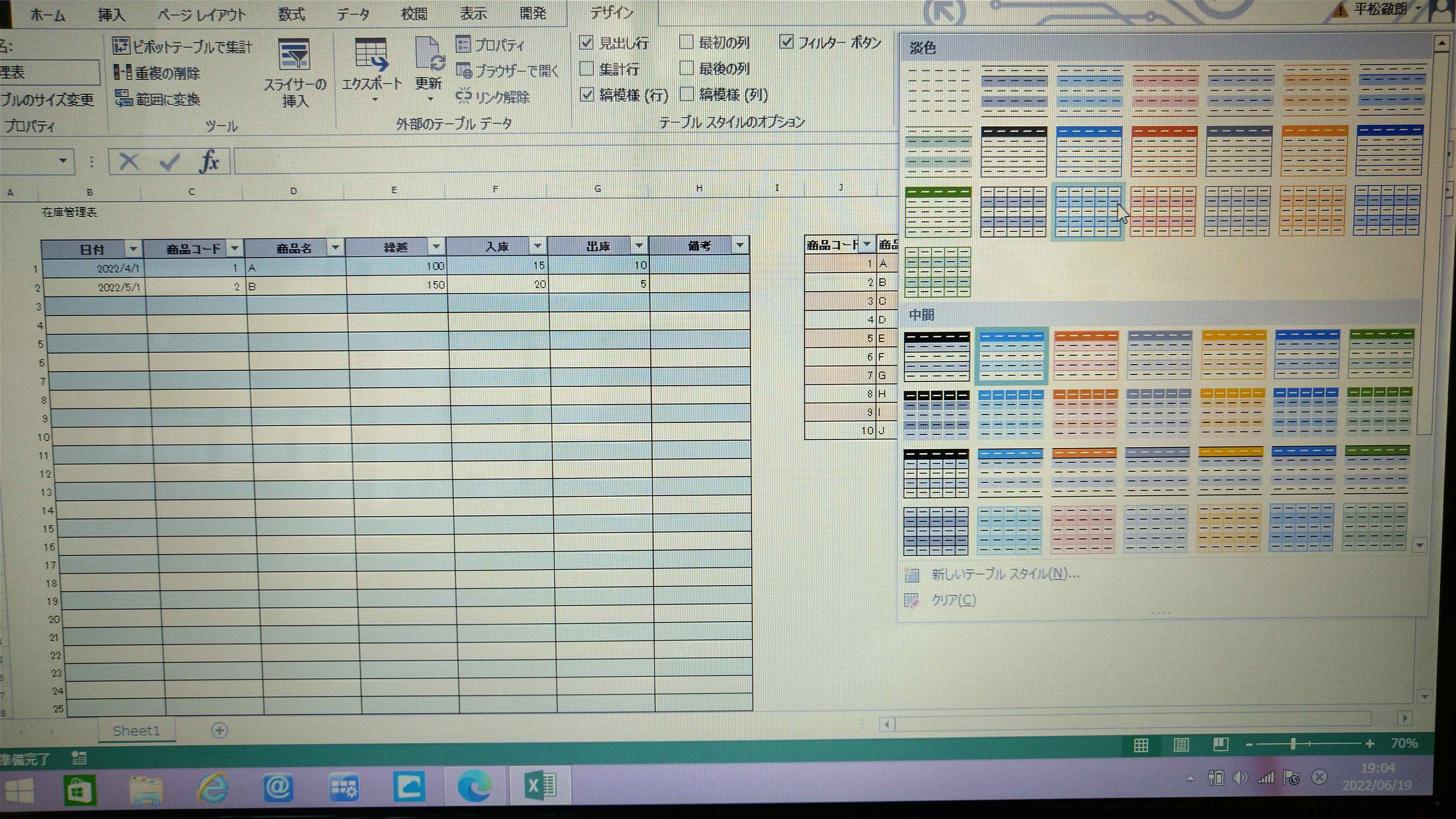Toggle Banded Rows (縞模様 行) checkbox

click(x=587, y=95)
